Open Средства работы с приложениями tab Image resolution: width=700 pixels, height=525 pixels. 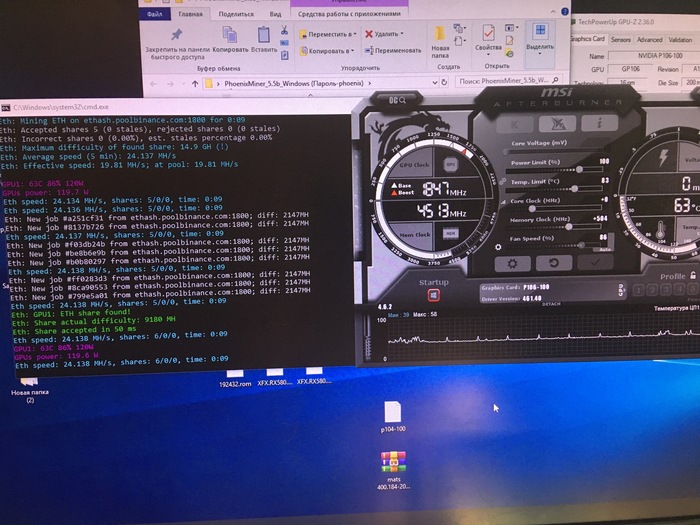(349, 14)
